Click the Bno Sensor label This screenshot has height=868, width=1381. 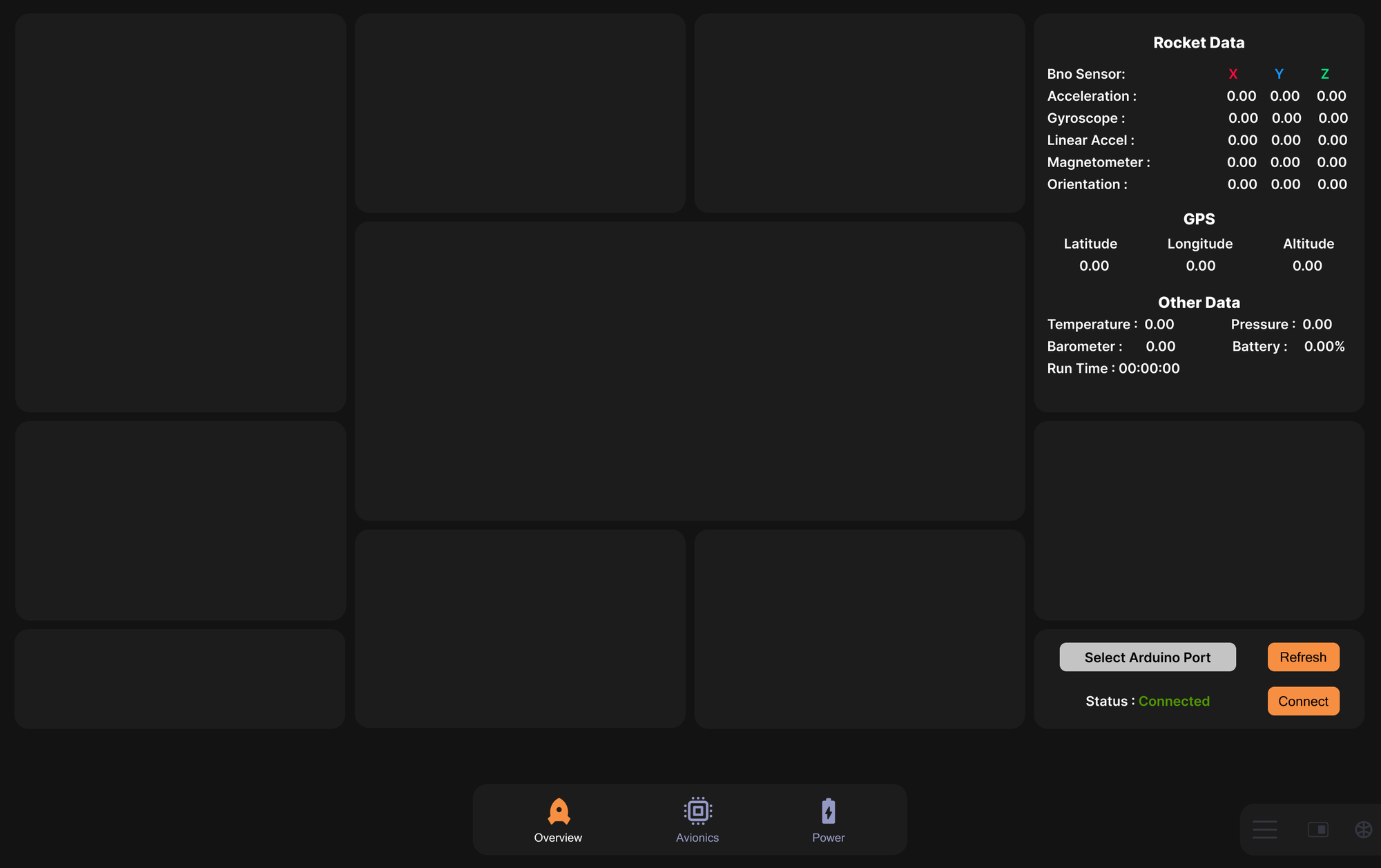point(1086,74)
